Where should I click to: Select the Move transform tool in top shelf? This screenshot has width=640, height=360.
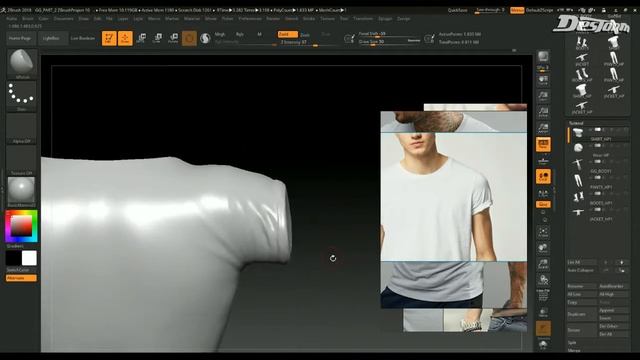(x=141, y=38)
